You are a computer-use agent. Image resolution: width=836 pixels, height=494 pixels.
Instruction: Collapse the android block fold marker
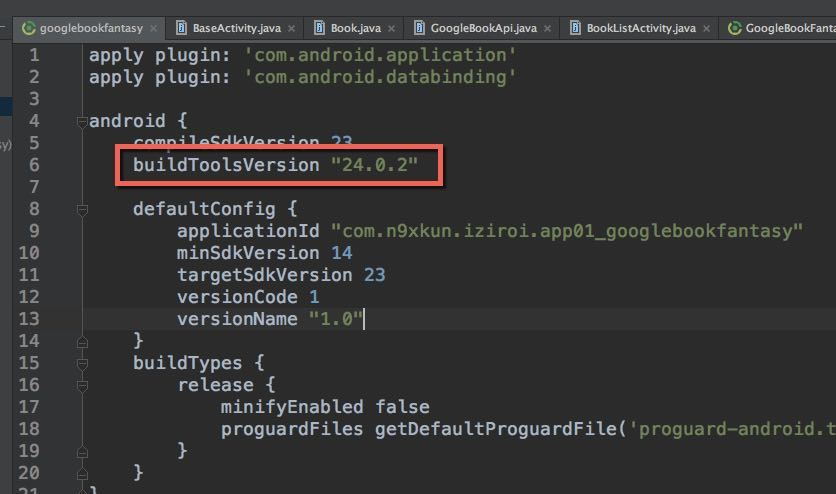pyautogui.click(x=82, y=122)
